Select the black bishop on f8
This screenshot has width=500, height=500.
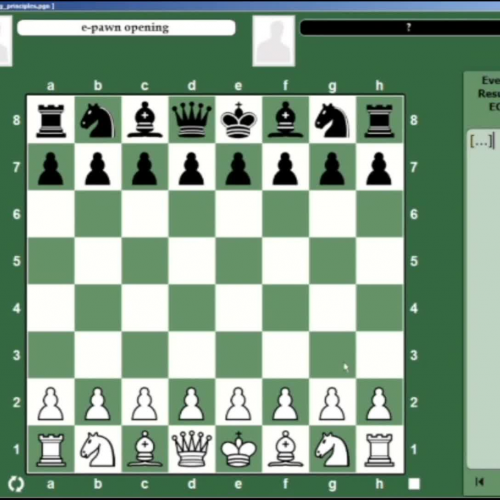click(286, 120)
